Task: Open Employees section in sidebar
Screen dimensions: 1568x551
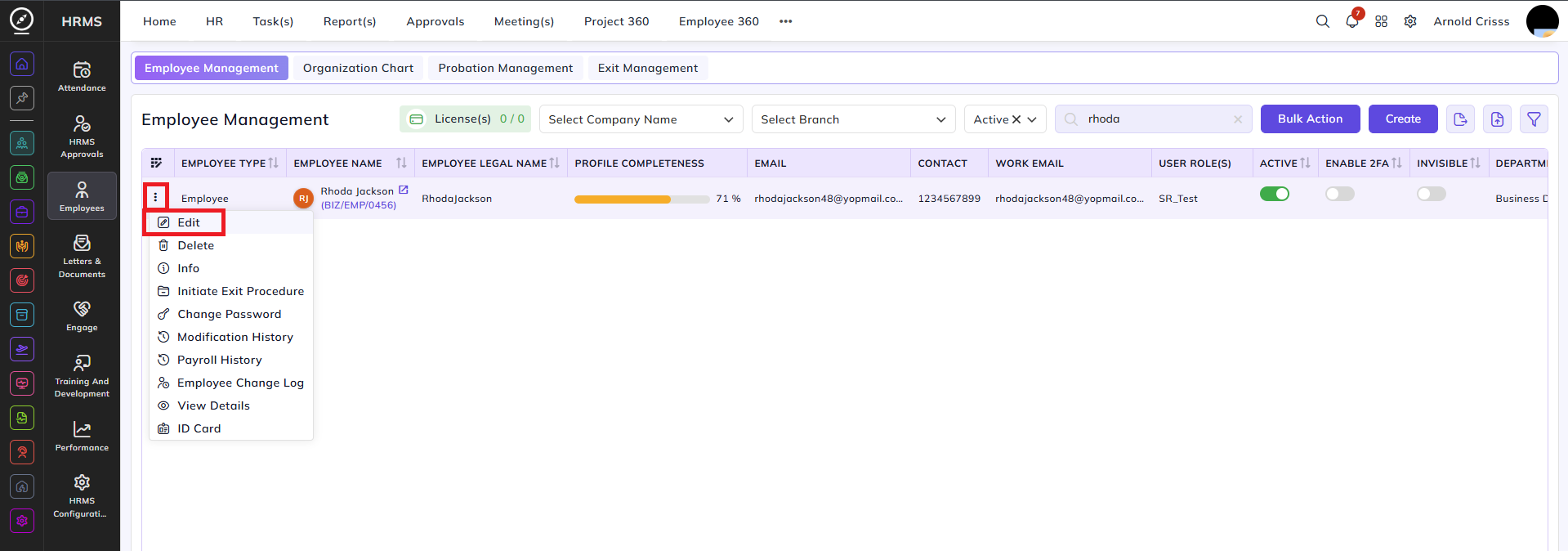Action: coord(82,196)
